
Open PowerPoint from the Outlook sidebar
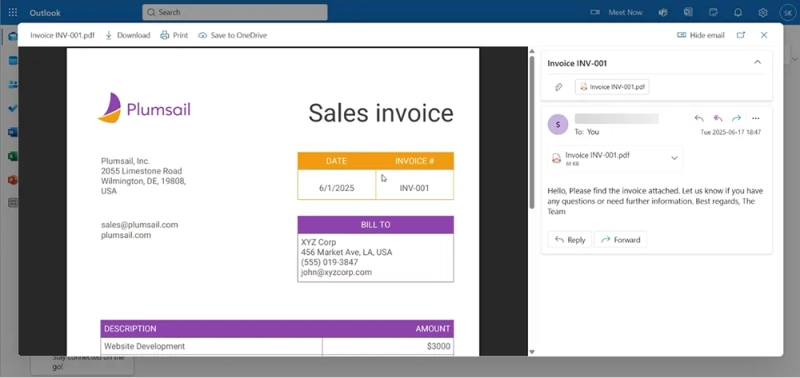(13, 180)
